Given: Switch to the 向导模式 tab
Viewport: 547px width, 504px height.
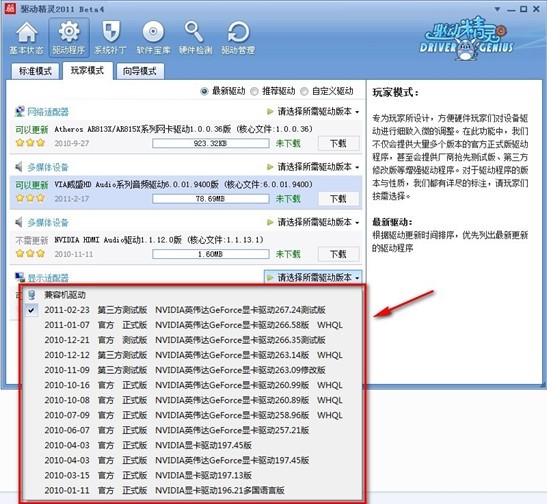Looking at the screenshot, I should (140, 71).
